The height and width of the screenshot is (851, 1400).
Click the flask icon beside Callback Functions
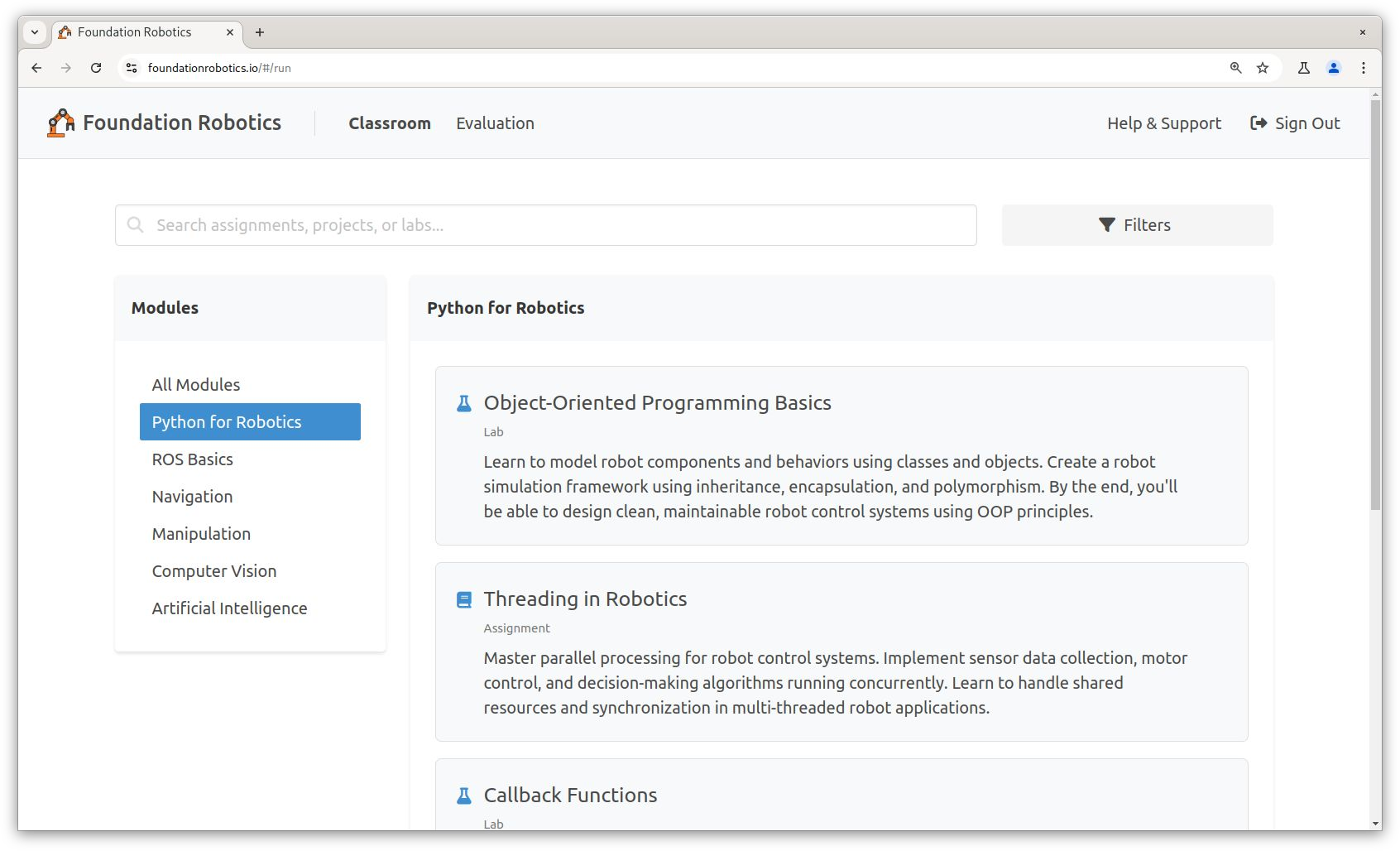point(464,796)
